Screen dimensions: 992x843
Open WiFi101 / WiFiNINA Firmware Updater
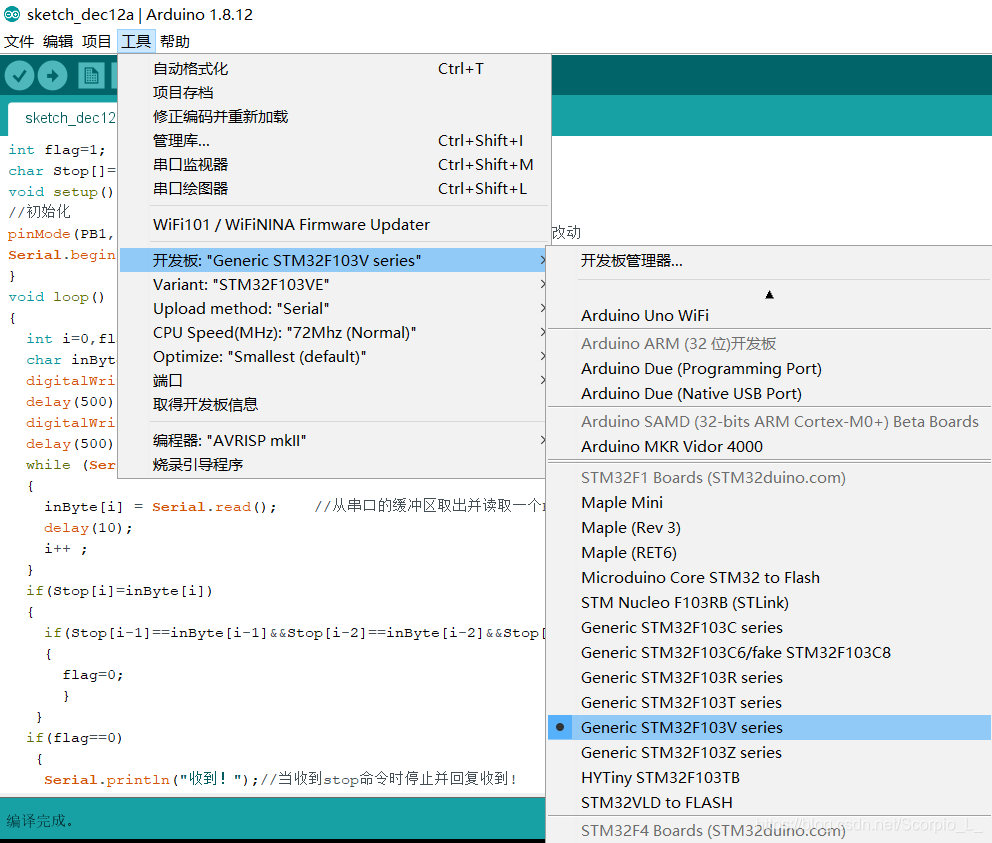(333, 225)
